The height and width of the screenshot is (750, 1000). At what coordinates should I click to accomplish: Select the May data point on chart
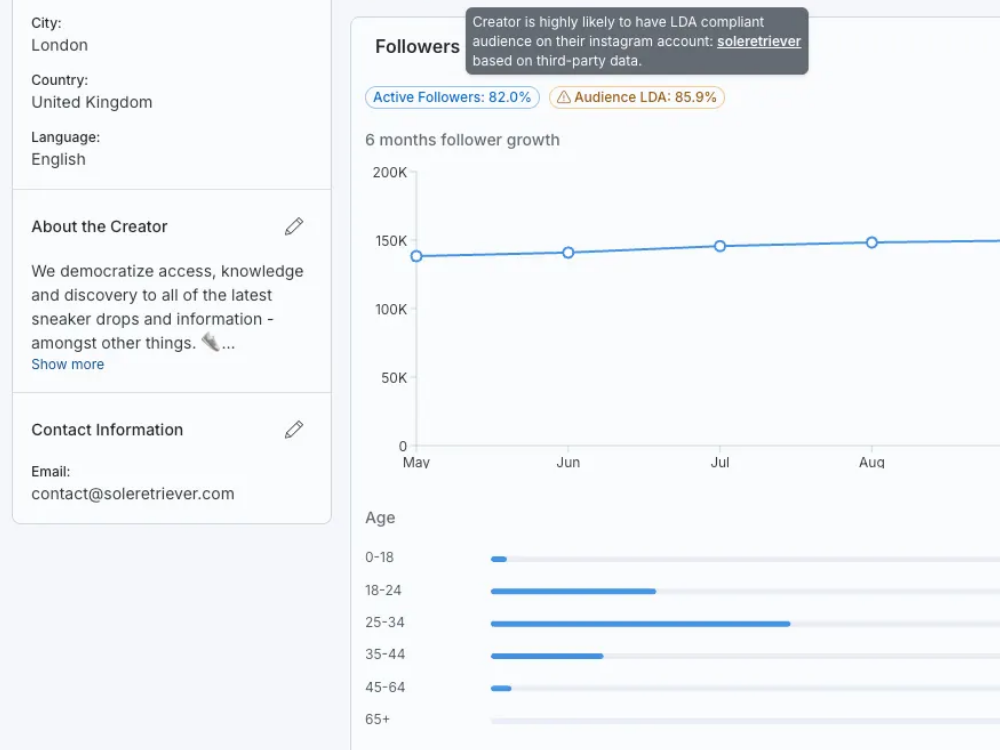coord(416,256)
